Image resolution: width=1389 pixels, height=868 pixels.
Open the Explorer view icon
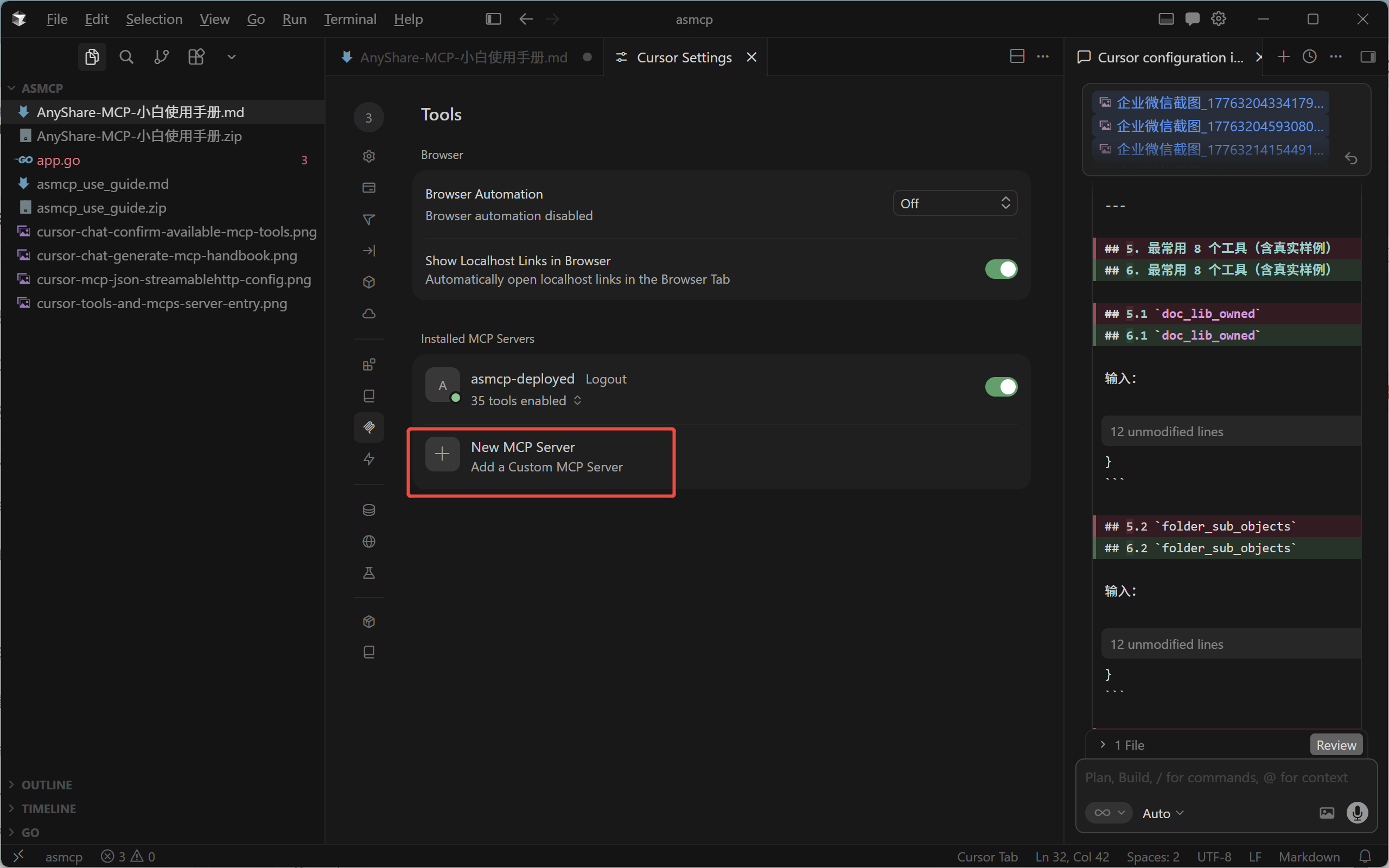coord(92,57)
